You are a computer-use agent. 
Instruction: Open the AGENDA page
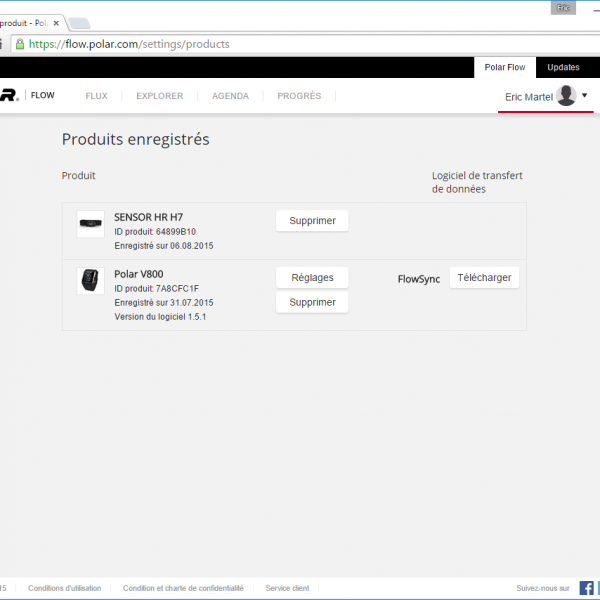[x=230, y=96]
